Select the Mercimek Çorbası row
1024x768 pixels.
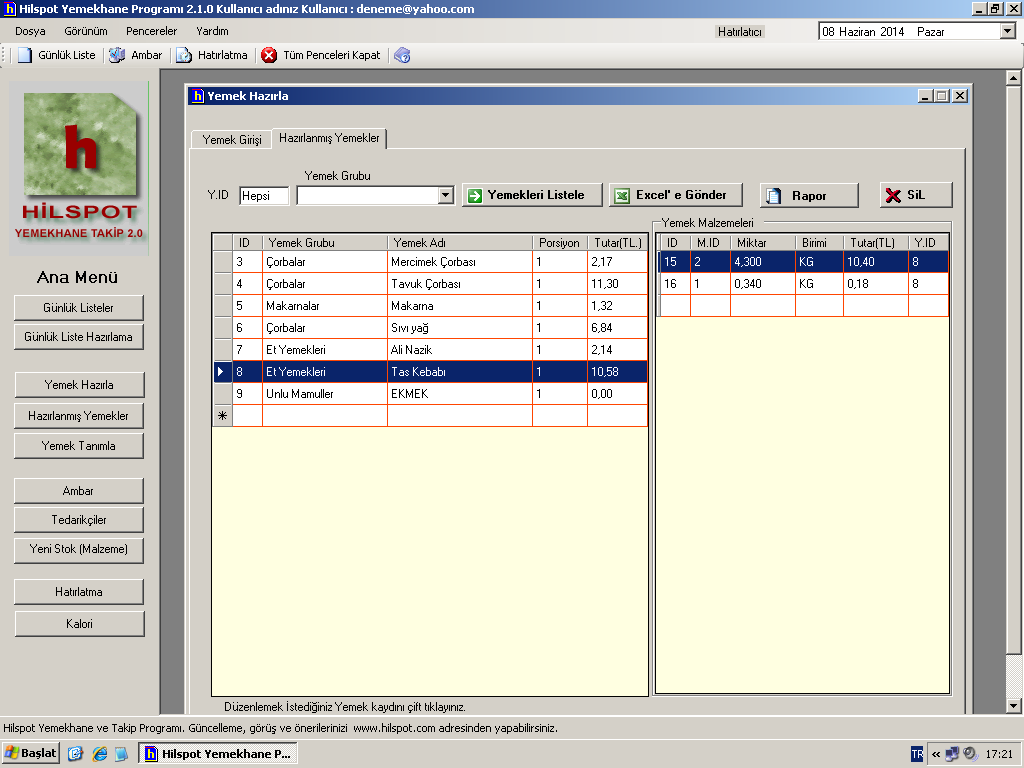click(430, 262)
